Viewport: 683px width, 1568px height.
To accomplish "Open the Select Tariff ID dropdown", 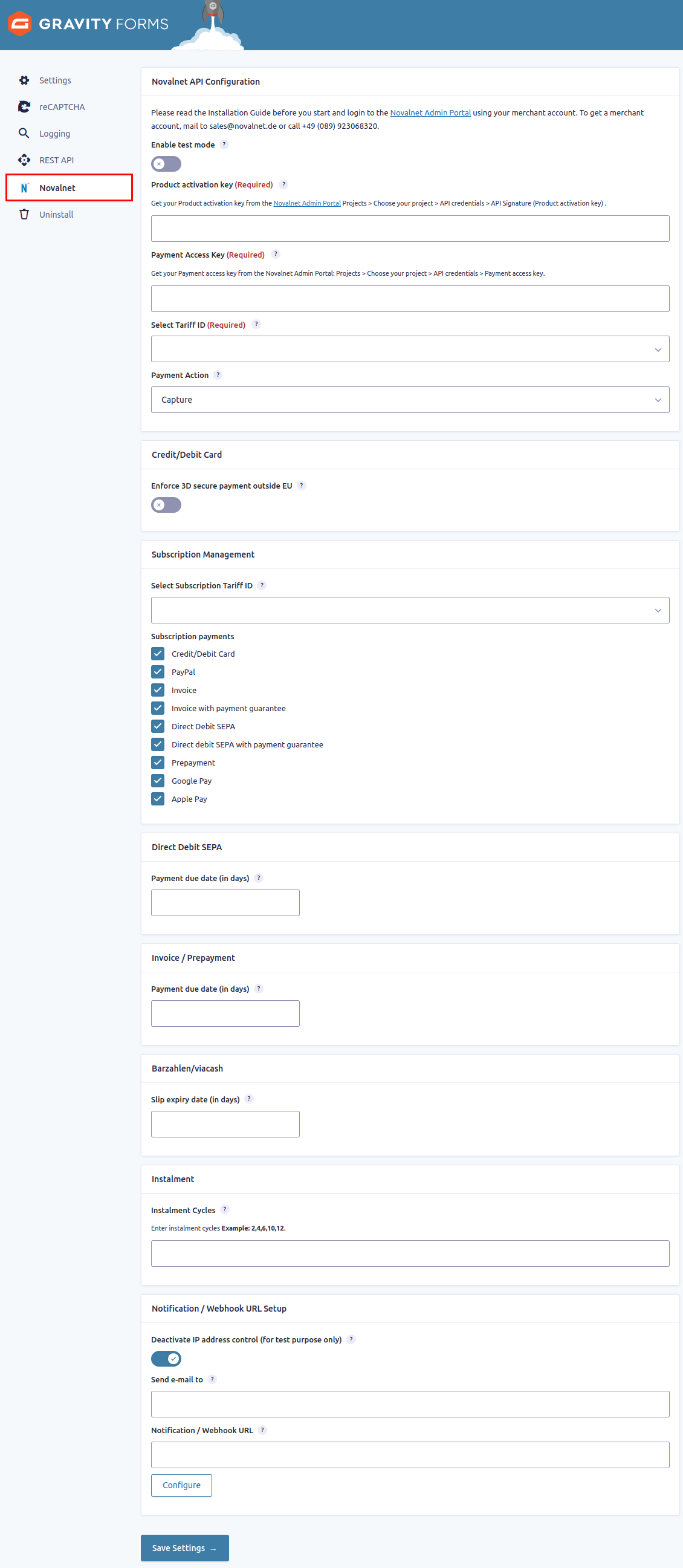I will 410,350.
